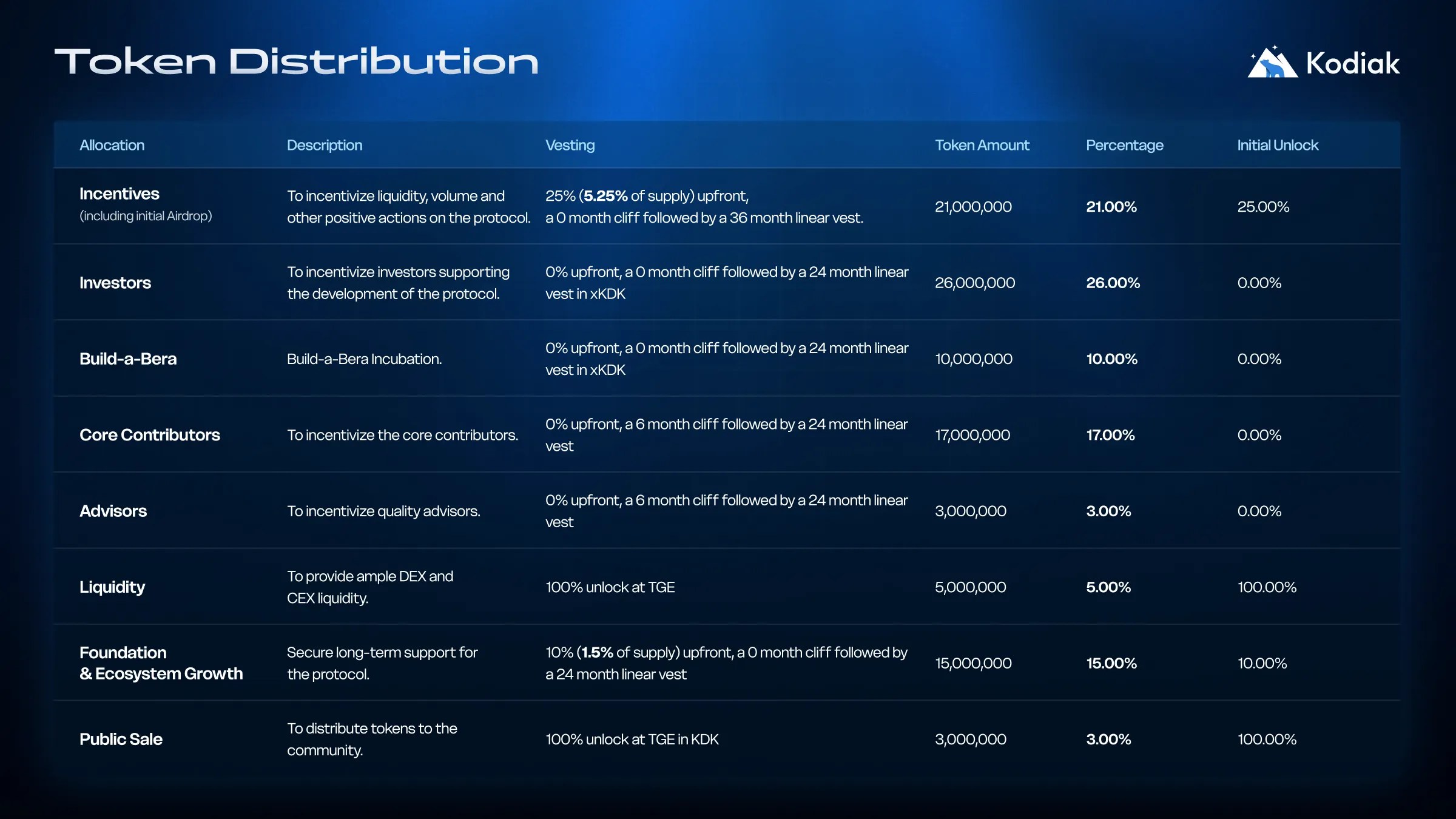Click the bold 21.00% Incentives percentage

coord(1111,207)
